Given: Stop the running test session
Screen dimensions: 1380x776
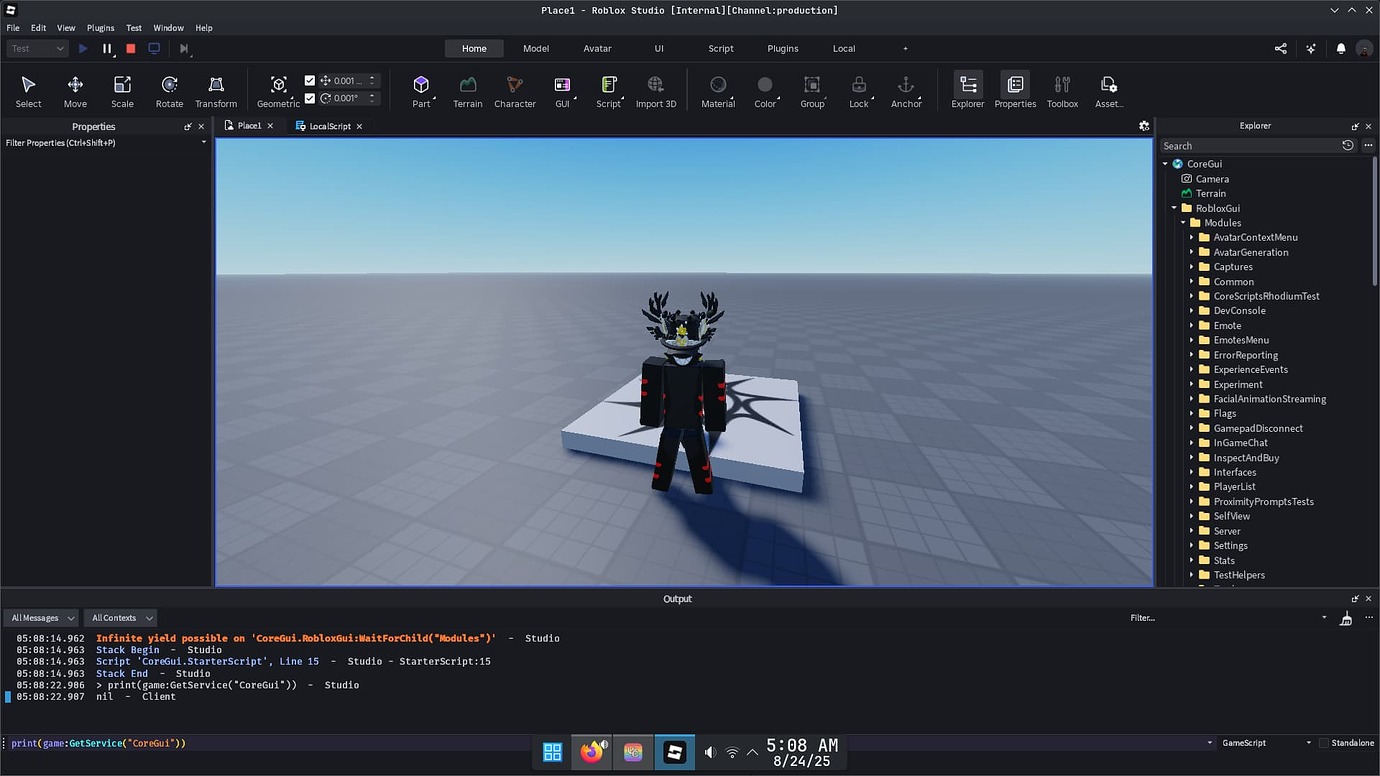Looking at the screenshot, I should (130, 48).
